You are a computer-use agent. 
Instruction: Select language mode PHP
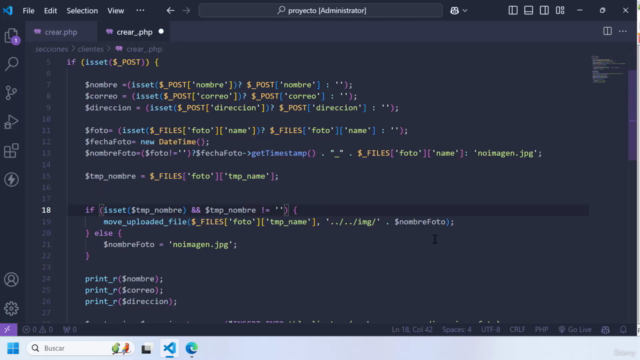pyautogui.click(x=541, y=329)
